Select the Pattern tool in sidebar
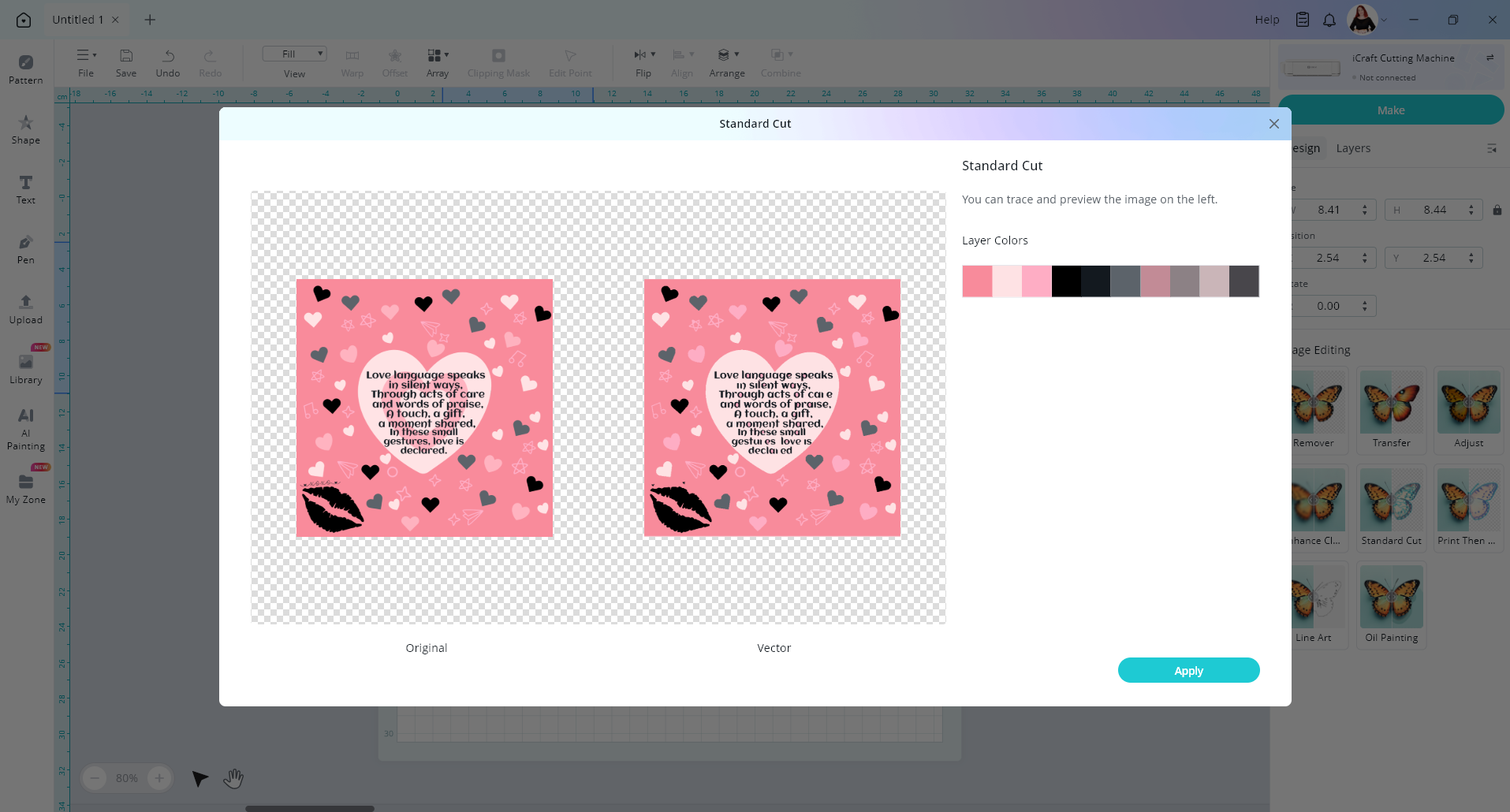 tap(25, 69)
